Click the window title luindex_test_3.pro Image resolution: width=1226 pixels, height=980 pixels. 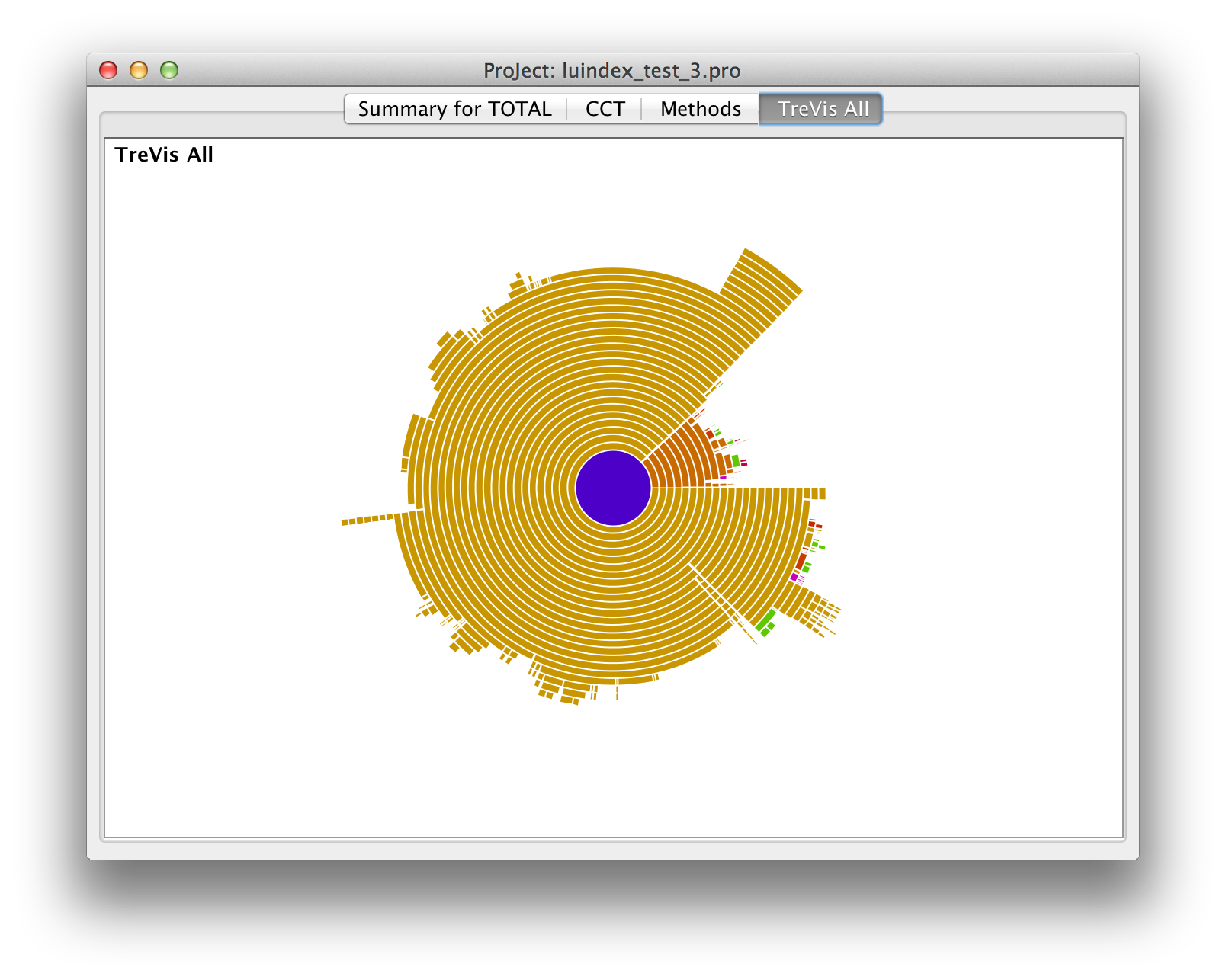(x=612, y=71)
